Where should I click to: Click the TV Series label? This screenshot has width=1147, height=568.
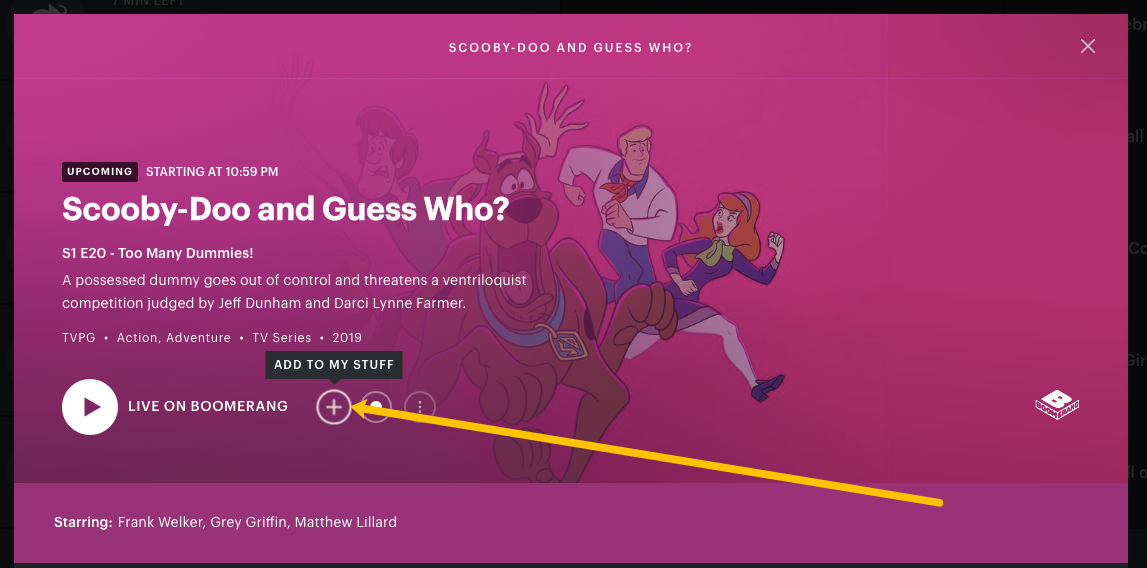tap(282, 338)
